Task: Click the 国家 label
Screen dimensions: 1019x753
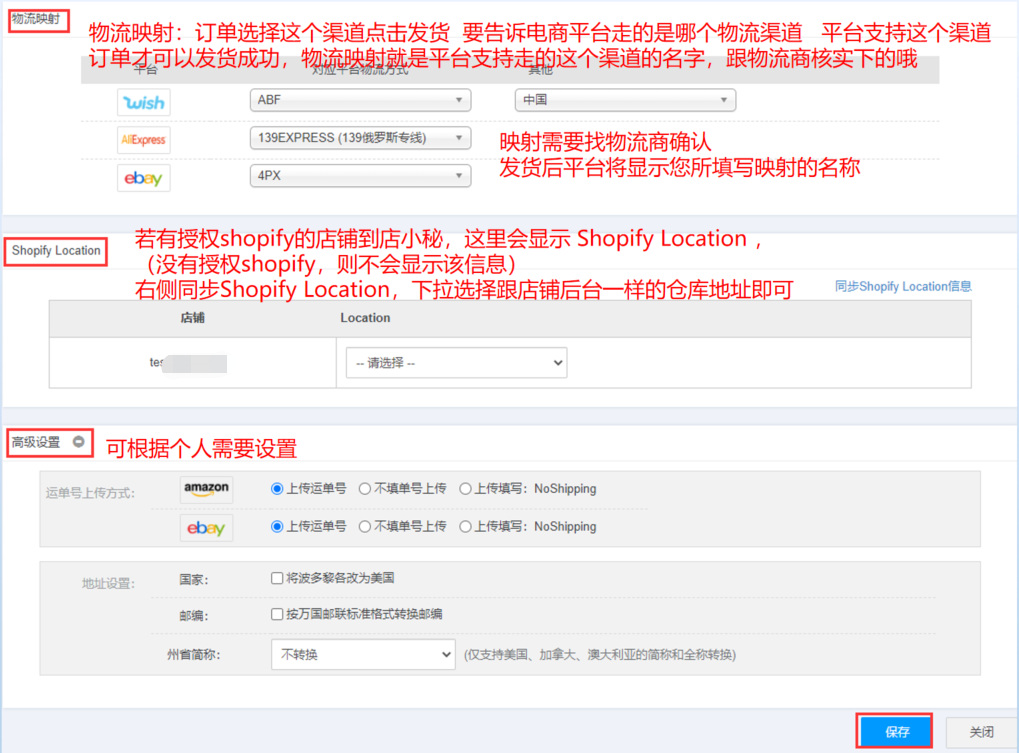Action: click(x=194, y=580)
